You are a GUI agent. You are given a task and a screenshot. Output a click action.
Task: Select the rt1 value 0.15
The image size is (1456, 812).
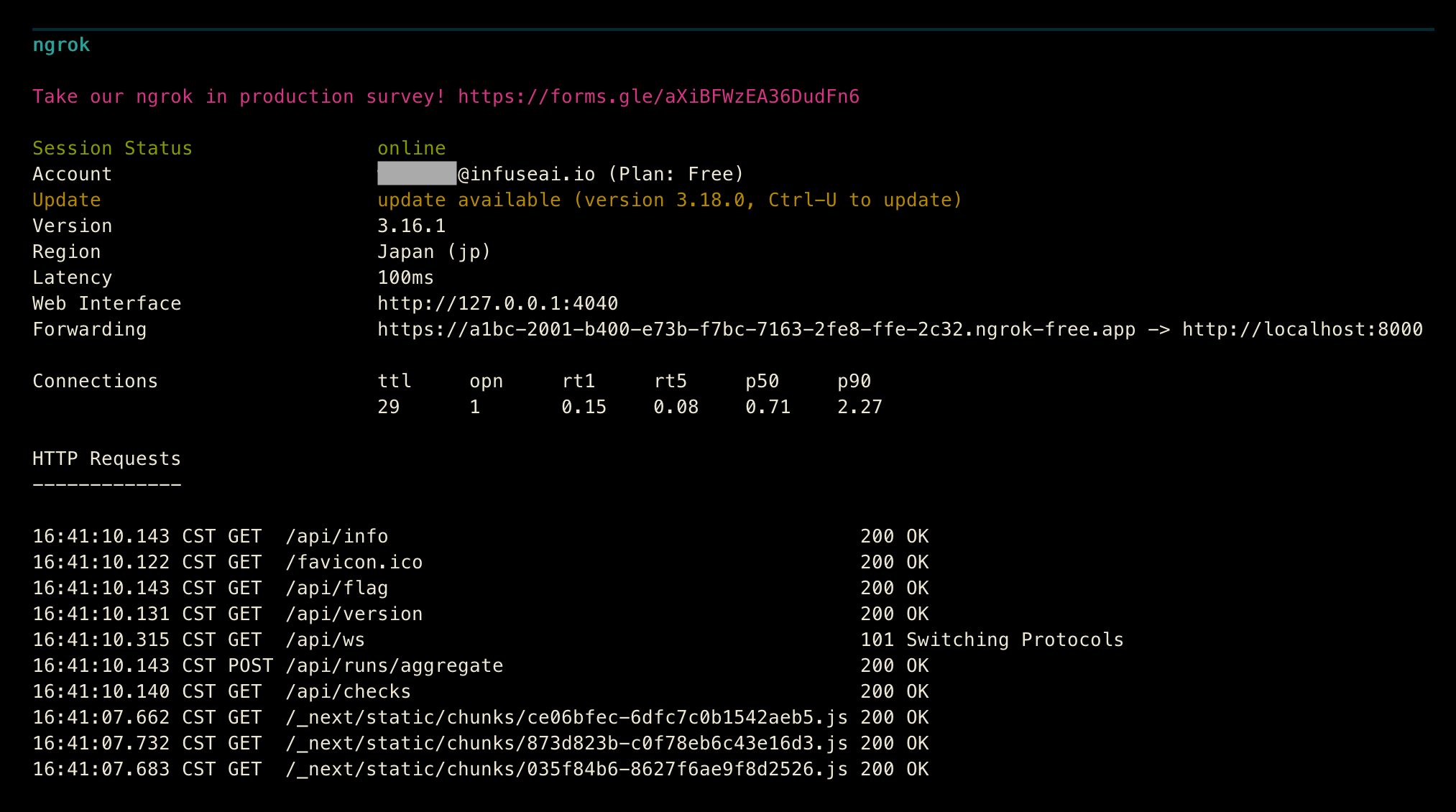coord(584,407)
